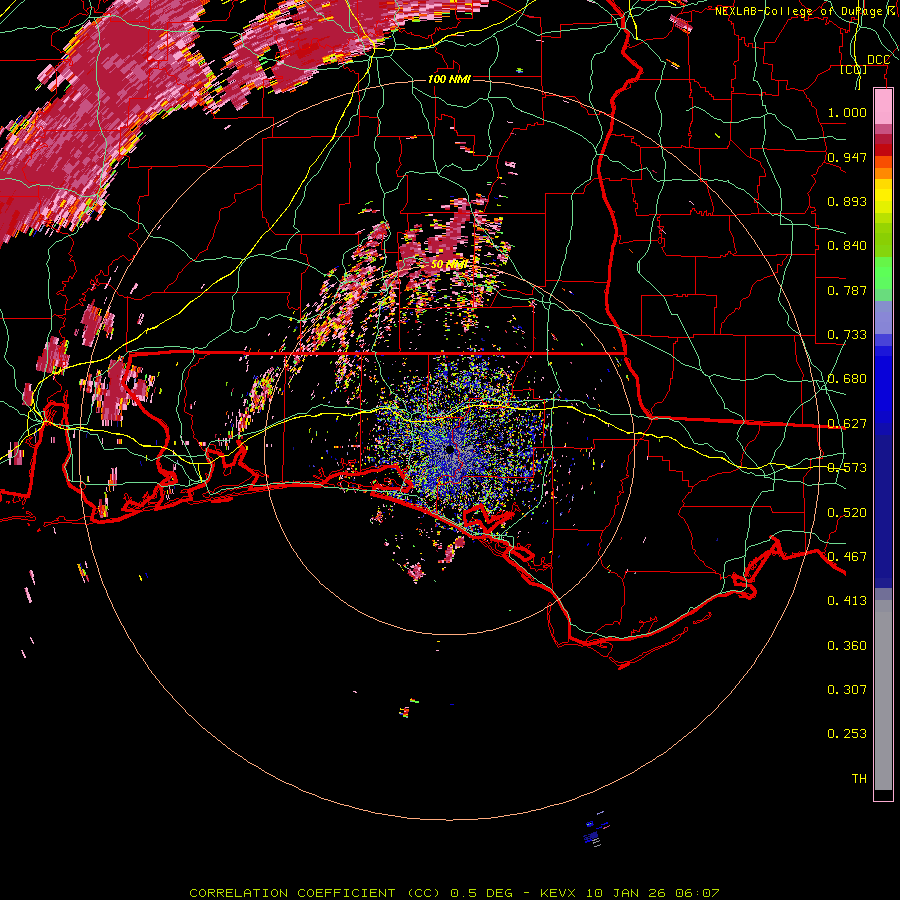Select the 0.680 legend value
The height and width of the screenshot is (900, 900).
click(847, 379)
